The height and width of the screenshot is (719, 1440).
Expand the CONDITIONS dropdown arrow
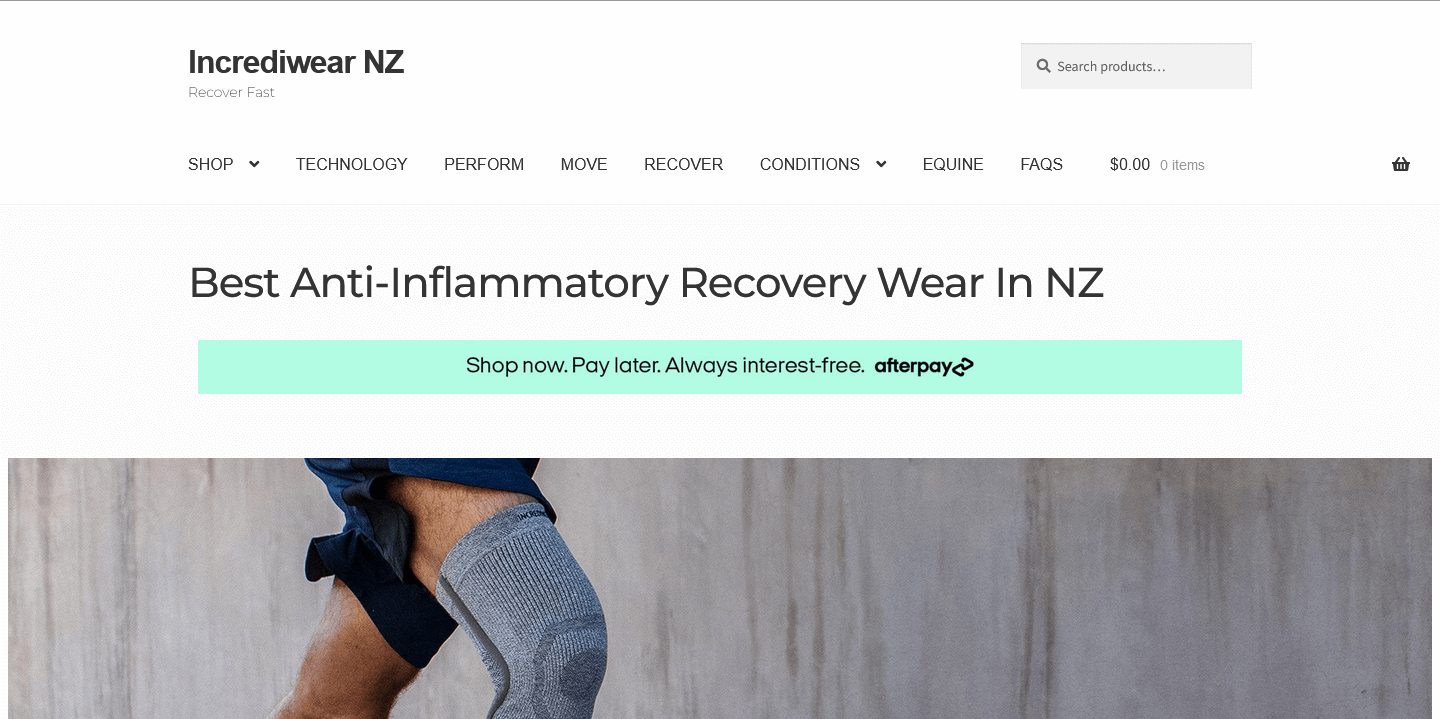[881, 164]
